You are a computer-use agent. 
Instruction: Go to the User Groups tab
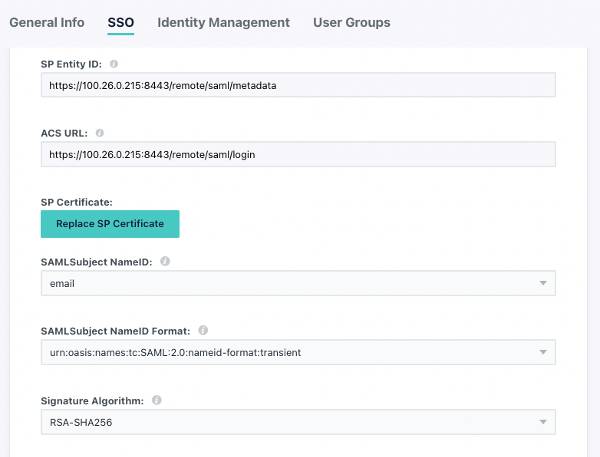[351, 22]
